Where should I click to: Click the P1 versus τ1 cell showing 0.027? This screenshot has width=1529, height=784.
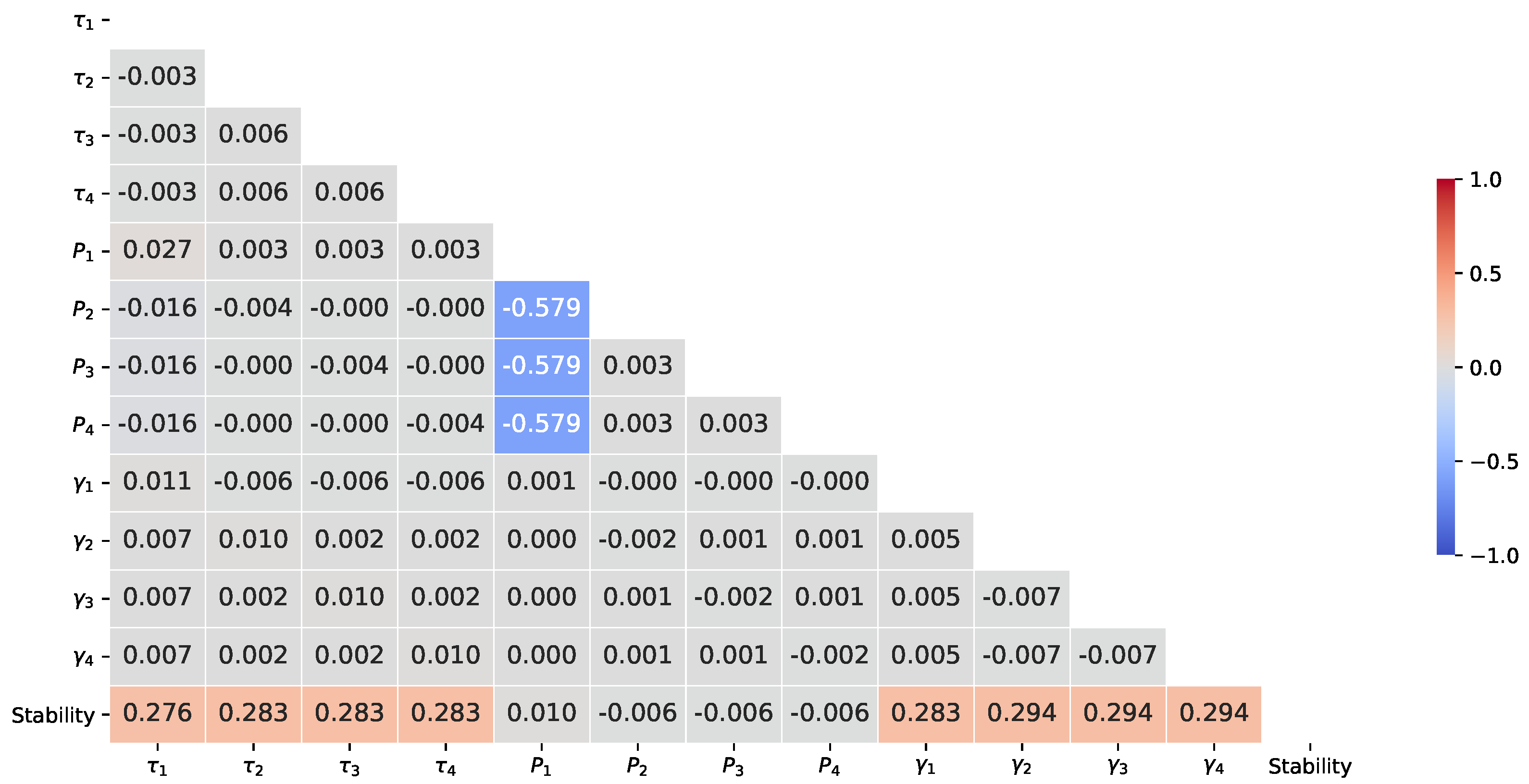pos(157,250)
